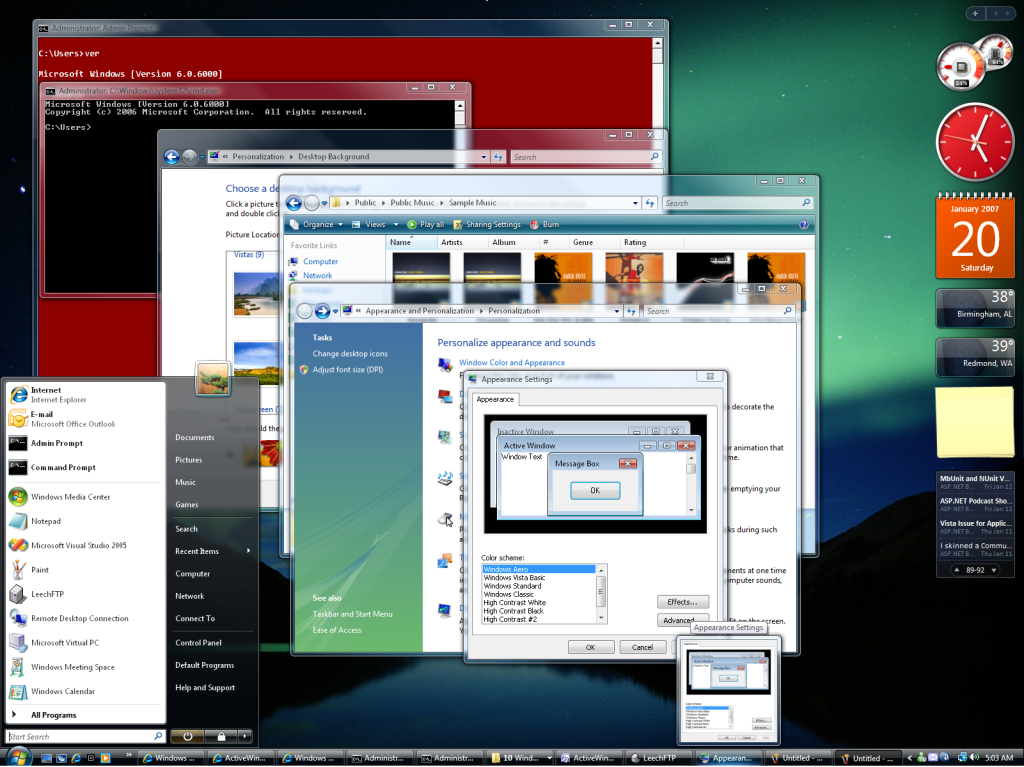Viewport: 1024px width, 767px height.
Task: Select Windows Classic color scheme
Action: (x=509, y=595)
